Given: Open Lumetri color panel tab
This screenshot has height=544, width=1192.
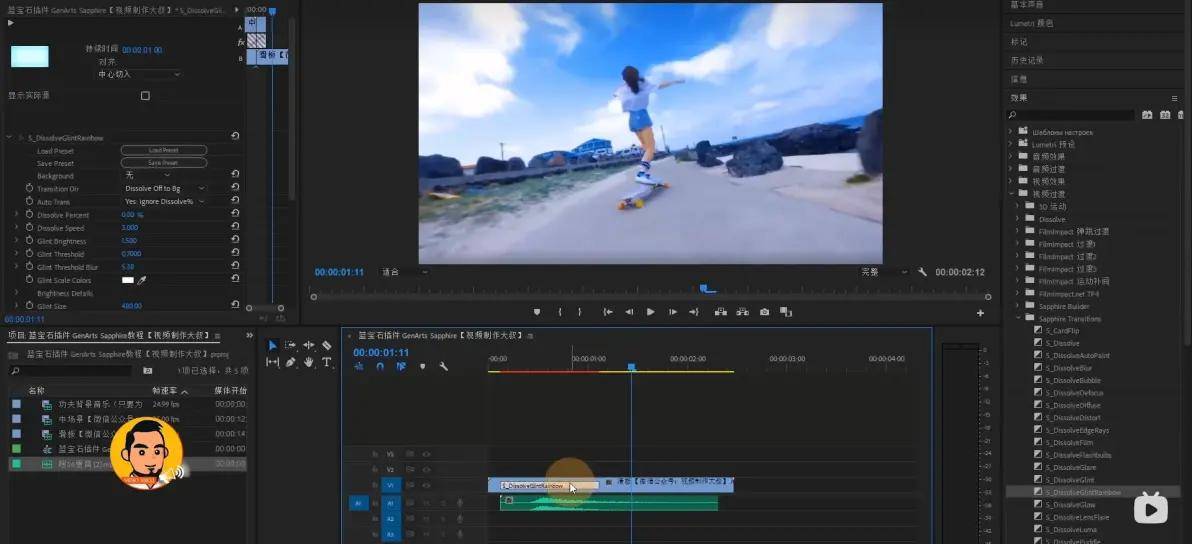Looking at the screenshot, I should (1032, 23).
